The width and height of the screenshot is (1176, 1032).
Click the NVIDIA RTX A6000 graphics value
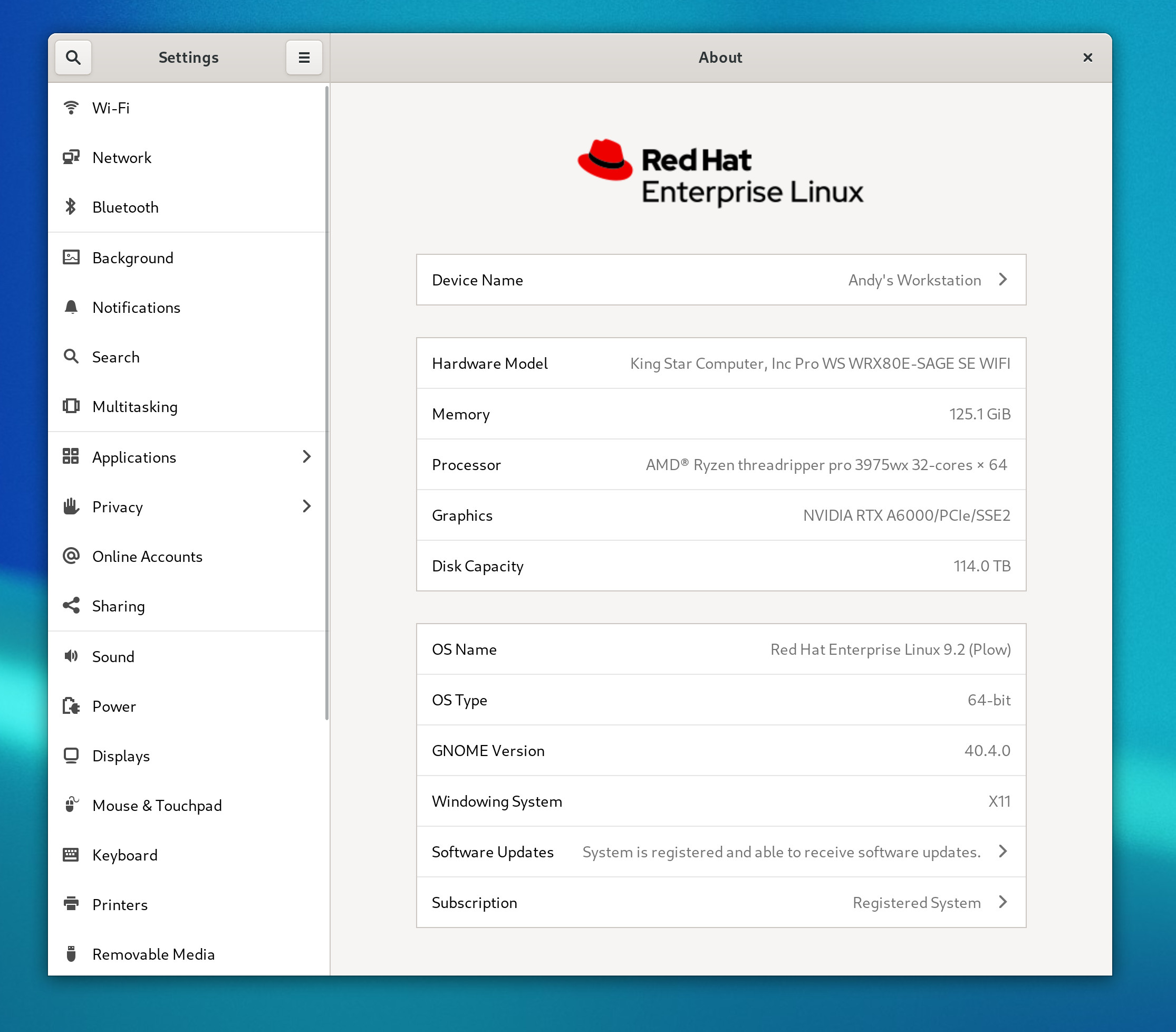(x=907, y=515)
